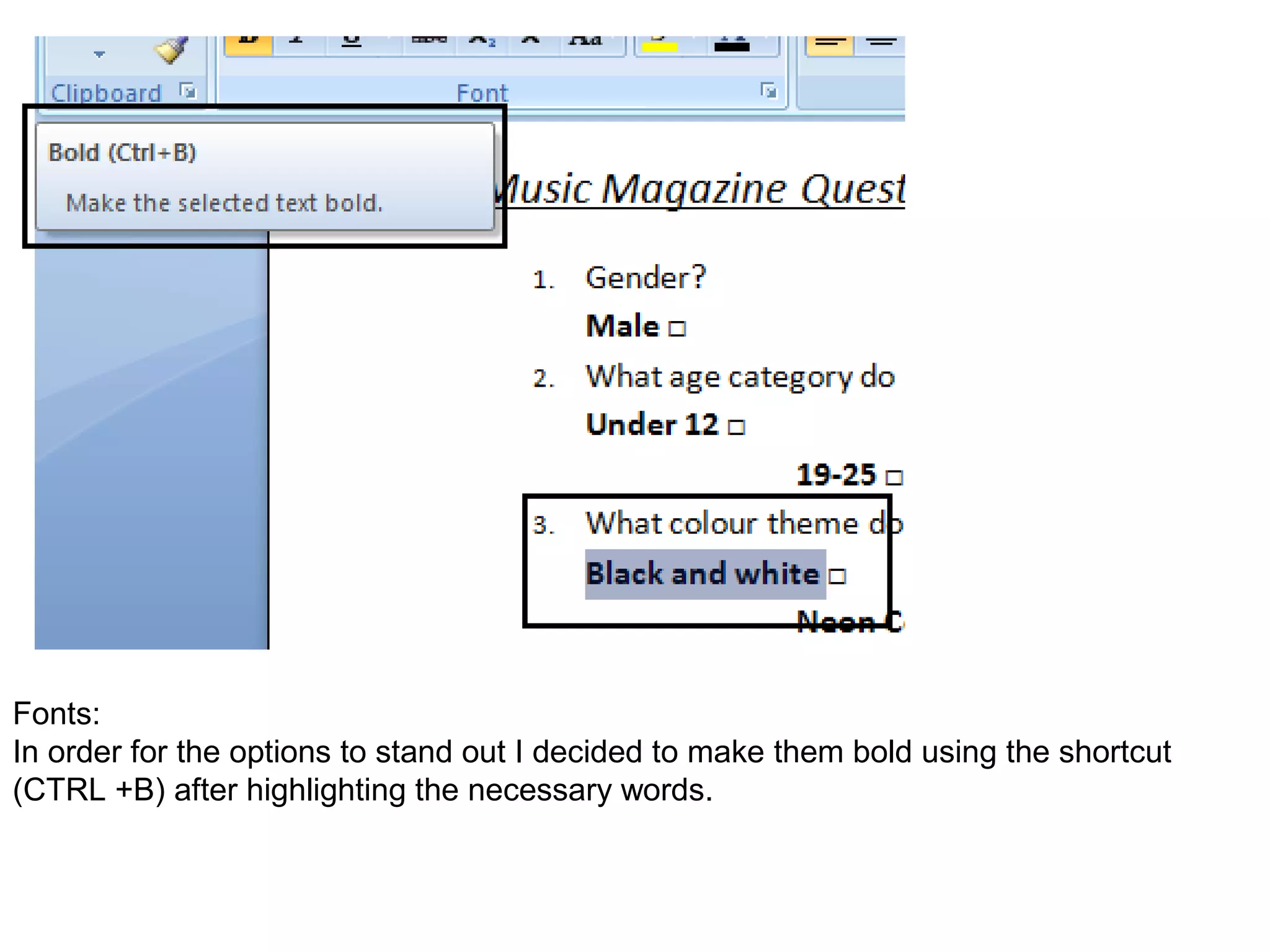This screenshot has height=952, width=1270.
Task: Apply black font colour
Action: coord(732,45)
